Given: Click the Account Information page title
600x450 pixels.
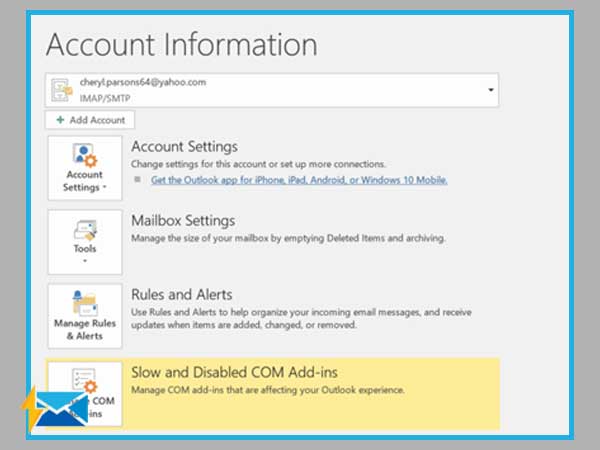Looking at the screenshot, I should (x=182, y=45).
